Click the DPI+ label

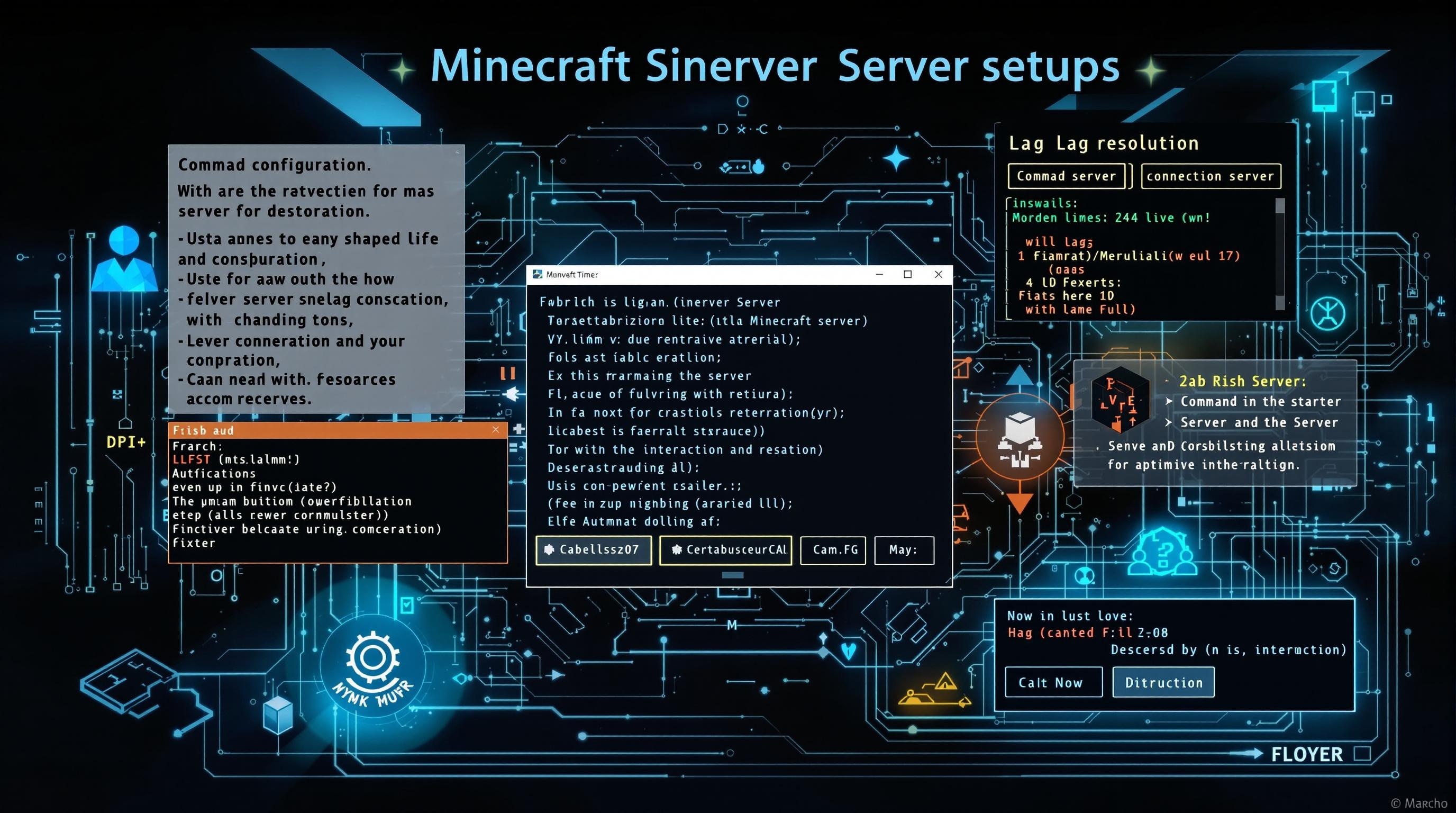click(126, 442)
